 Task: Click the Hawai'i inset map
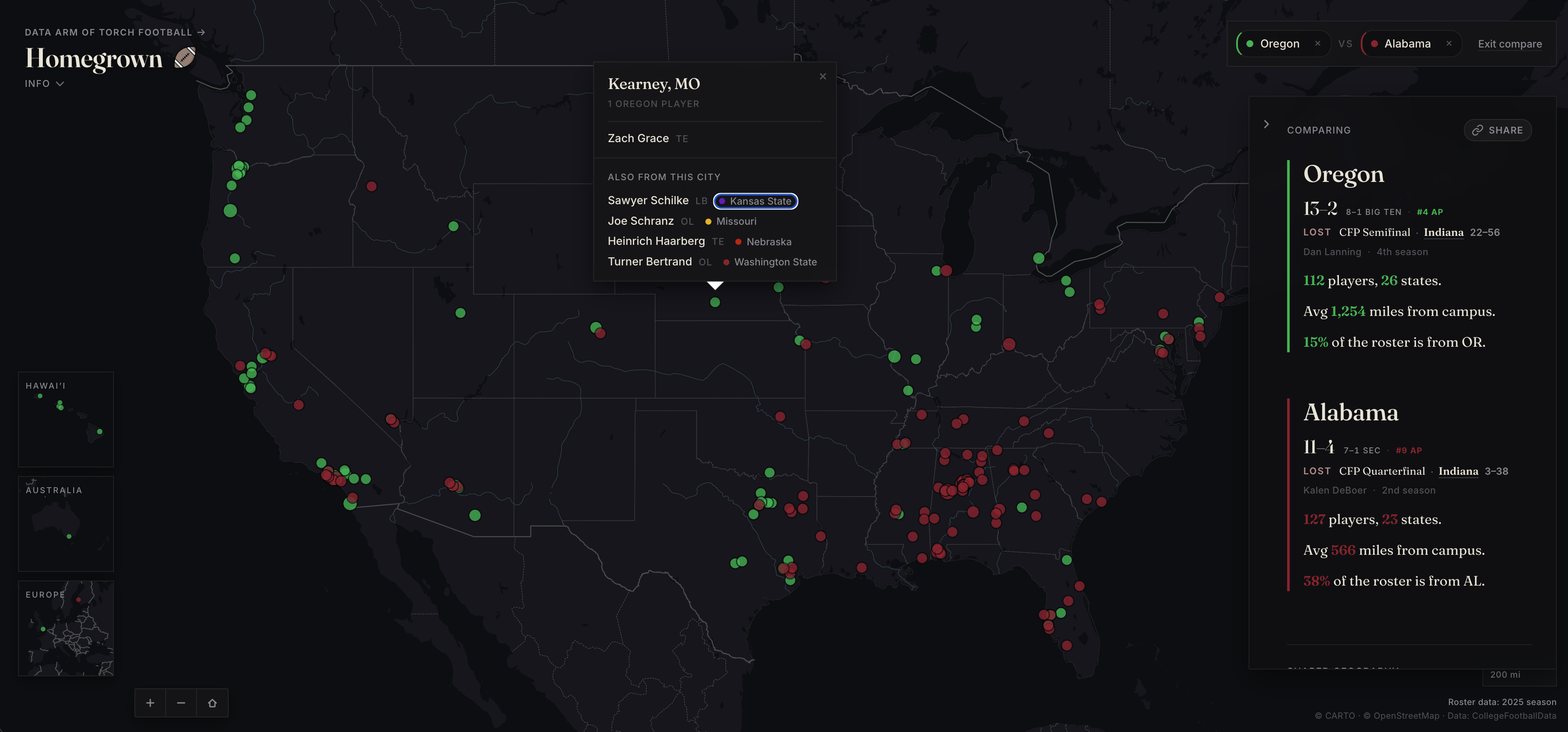click(66, 419)
